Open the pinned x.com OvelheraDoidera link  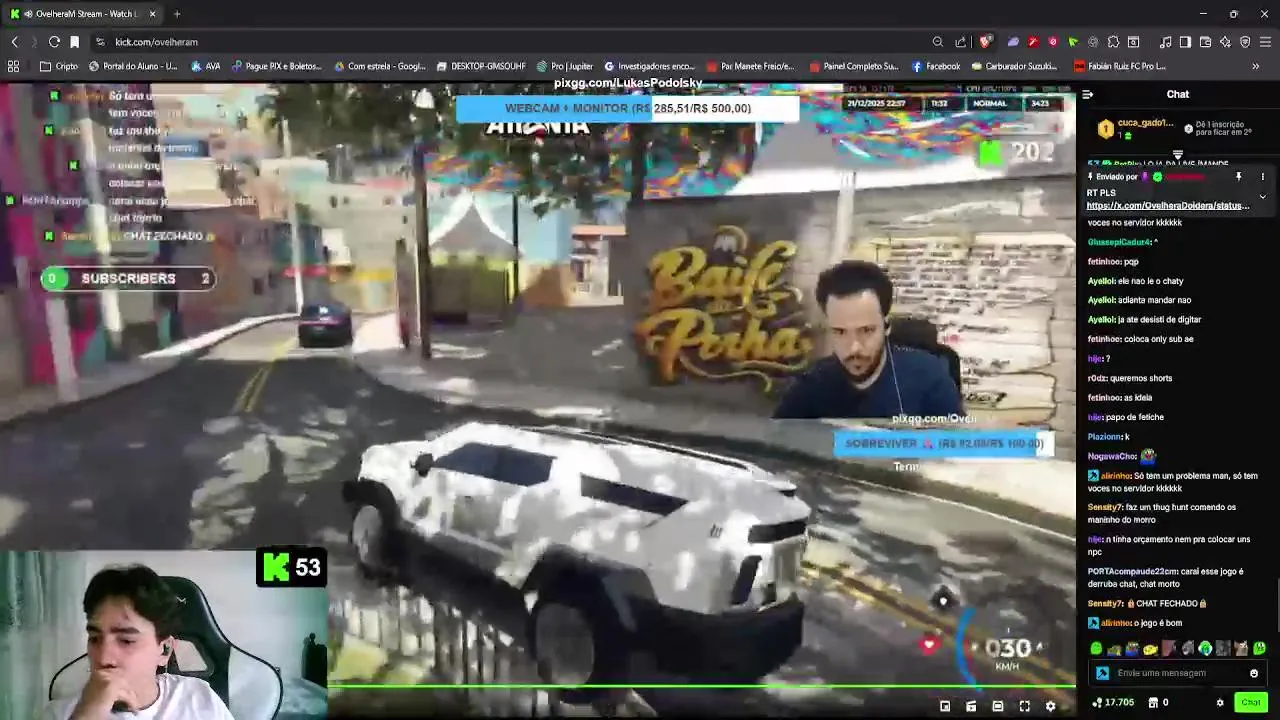coord(1168,206)
